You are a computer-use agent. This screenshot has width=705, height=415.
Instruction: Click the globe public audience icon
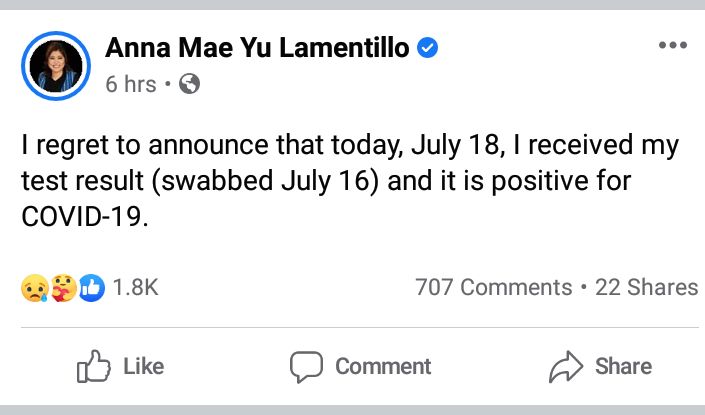[x=188, y=85]
